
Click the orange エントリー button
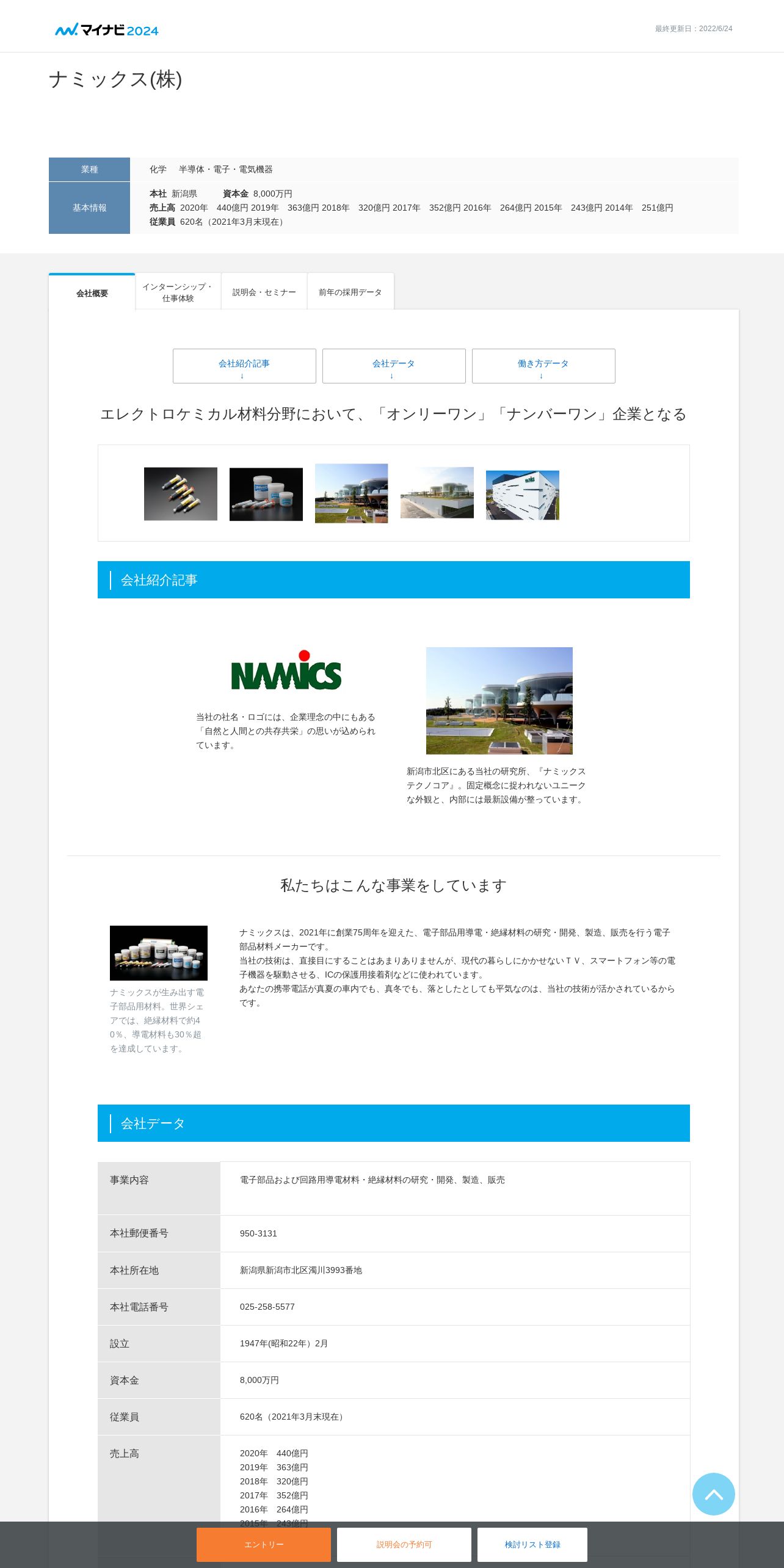pyautogui.click(x=264, y=1544)
